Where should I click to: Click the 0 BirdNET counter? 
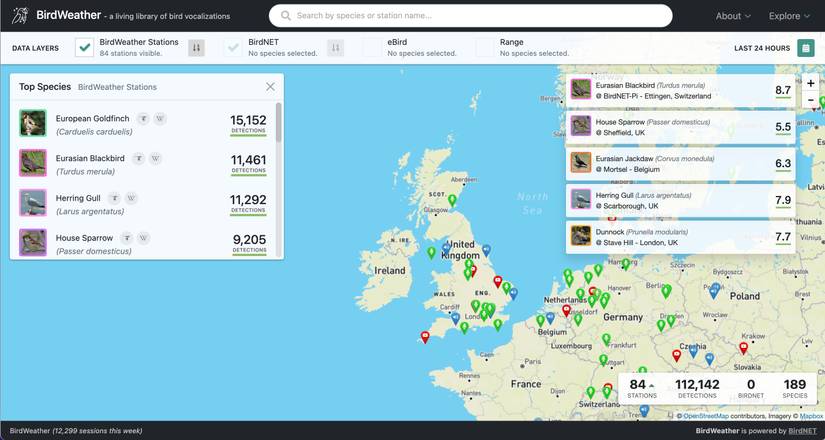[x=751, y=389]
